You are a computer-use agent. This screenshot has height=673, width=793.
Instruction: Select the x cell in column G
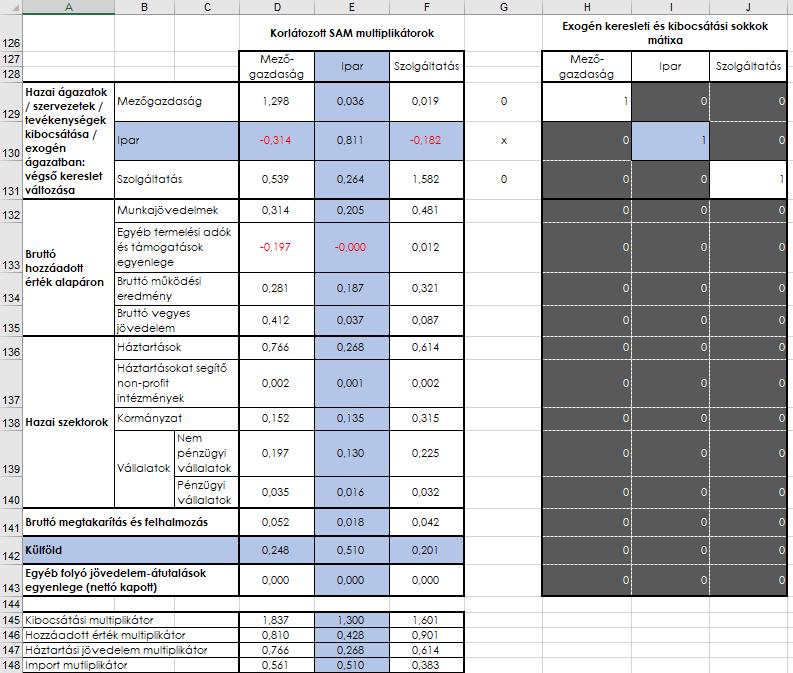tap(503, 141)
